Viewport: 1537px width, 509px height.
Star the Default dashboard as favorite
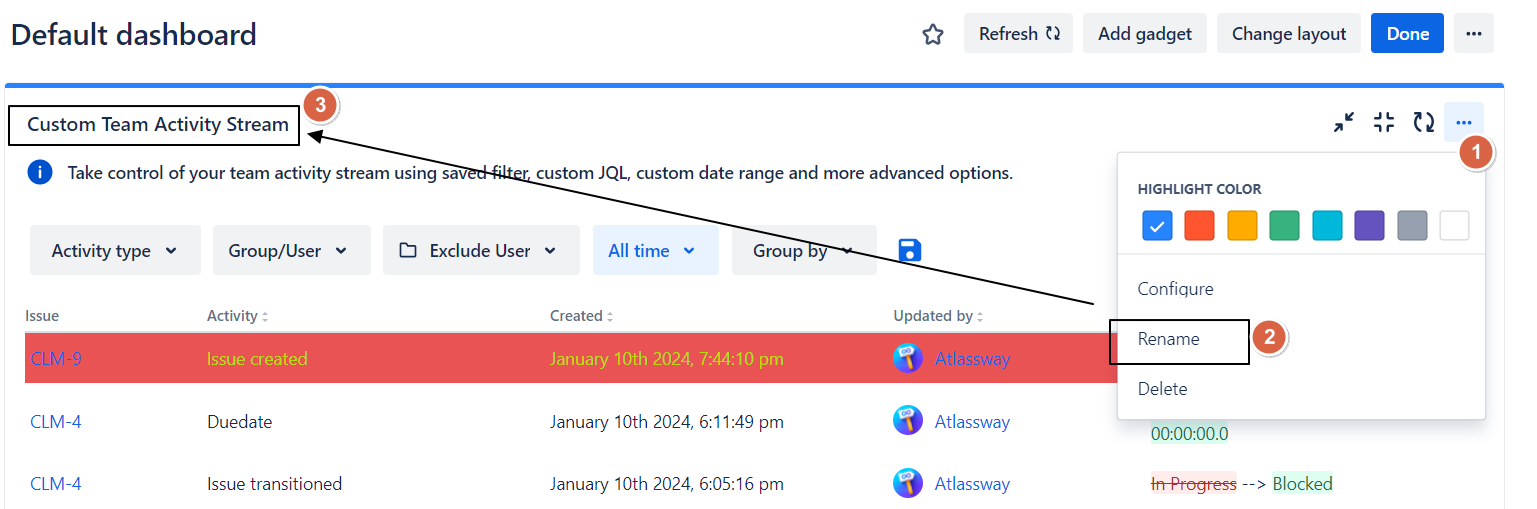tap(932, 35)
